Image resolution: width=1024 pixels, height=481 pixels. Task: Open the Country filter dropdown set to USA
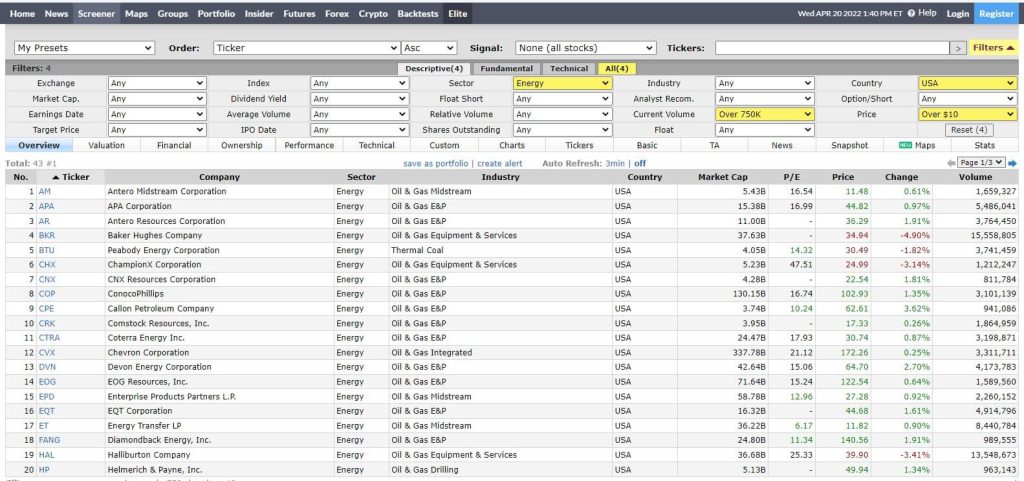[968, 84]
